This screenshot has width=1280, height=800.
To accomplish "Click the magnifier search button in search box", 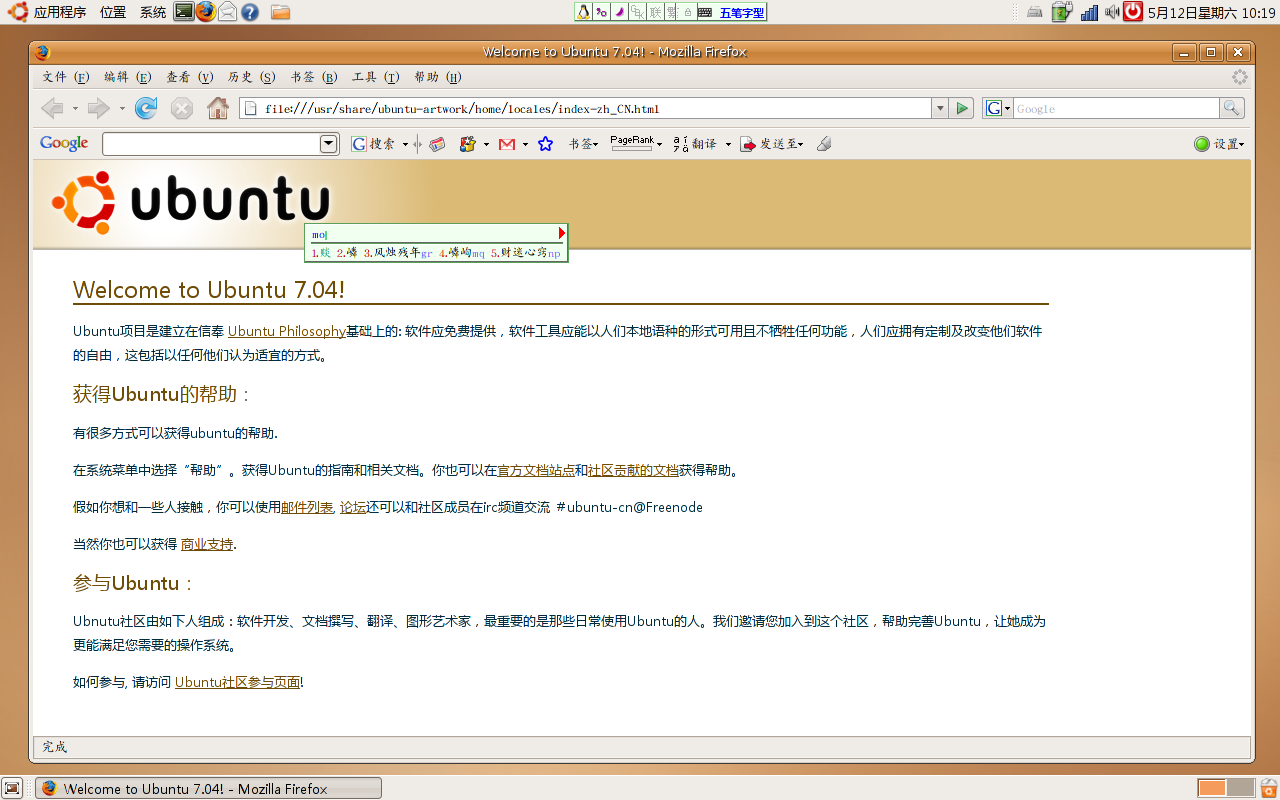I will tap(1232, 108).
